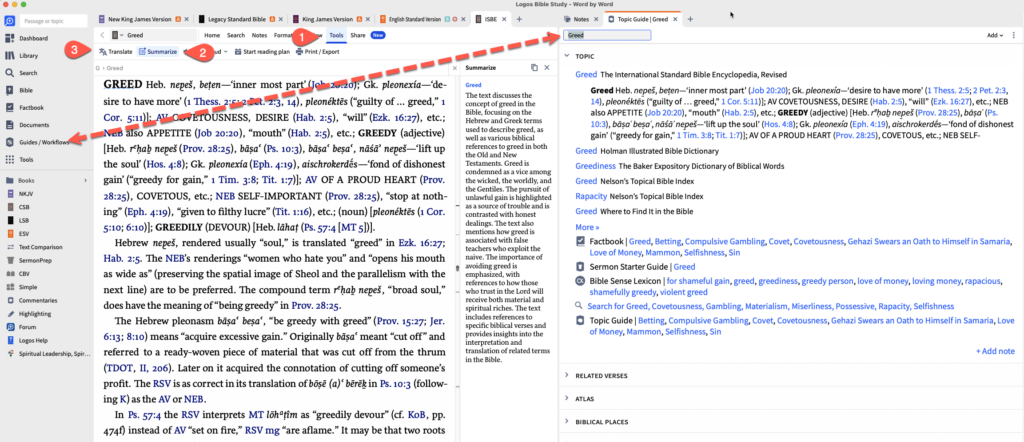Select the Notes panel tab
Image resolution: width=1024 pixels, height=442 pixels.
tap(572, 19)
